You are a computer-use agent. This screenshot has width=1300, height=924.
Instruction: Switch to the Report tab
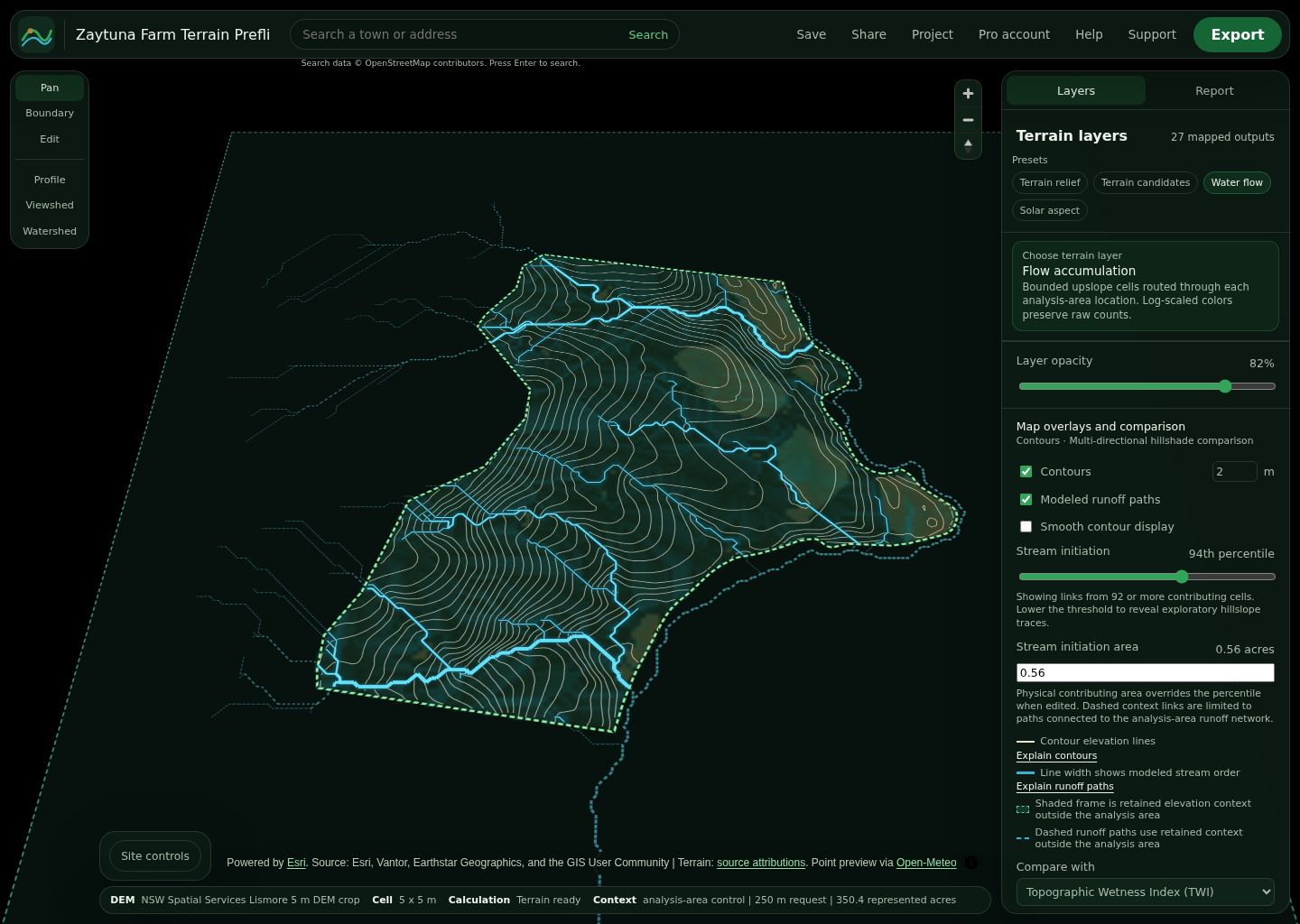1214,91
